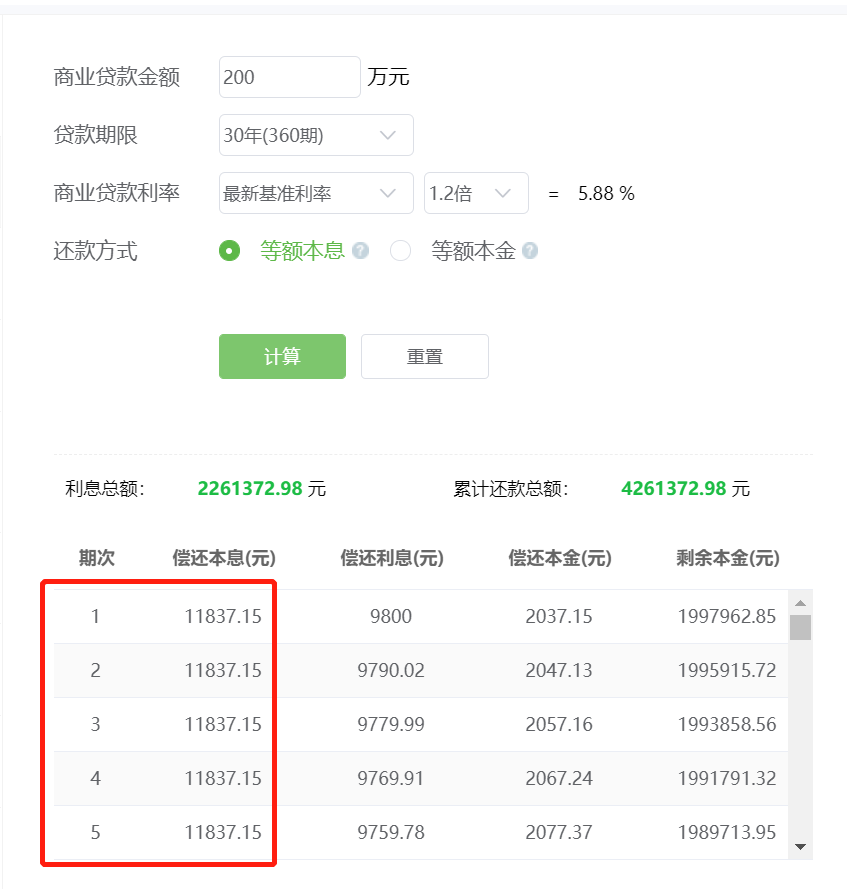847x889 pixels.
Task: Click the 11837.15 payment in period 3
Action: pyautogui.click(x=223, y=724)
